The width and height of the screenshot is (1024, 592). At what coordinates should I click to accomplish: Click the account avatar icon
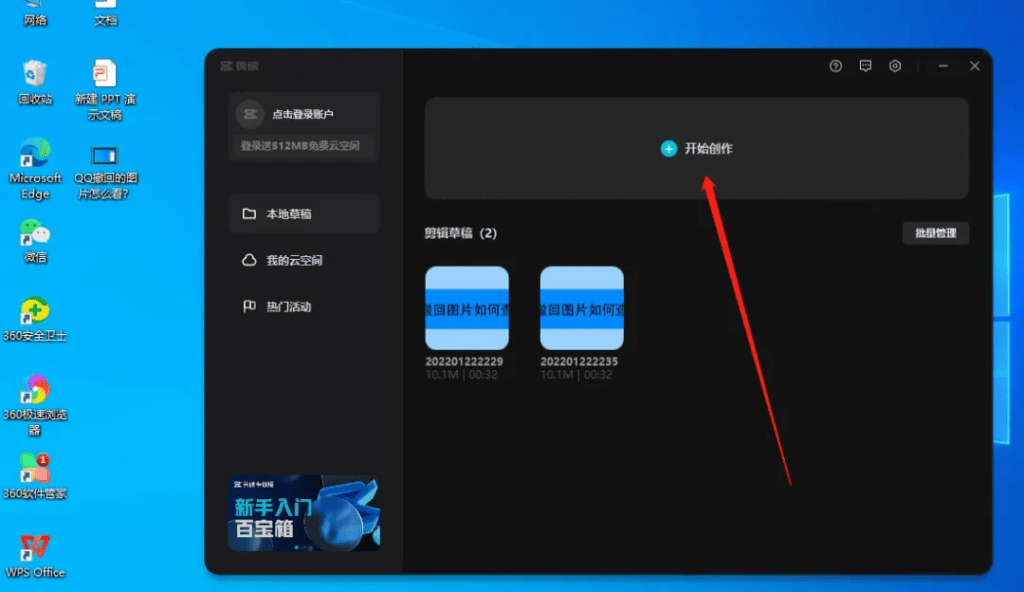click(x=250, y=114)
